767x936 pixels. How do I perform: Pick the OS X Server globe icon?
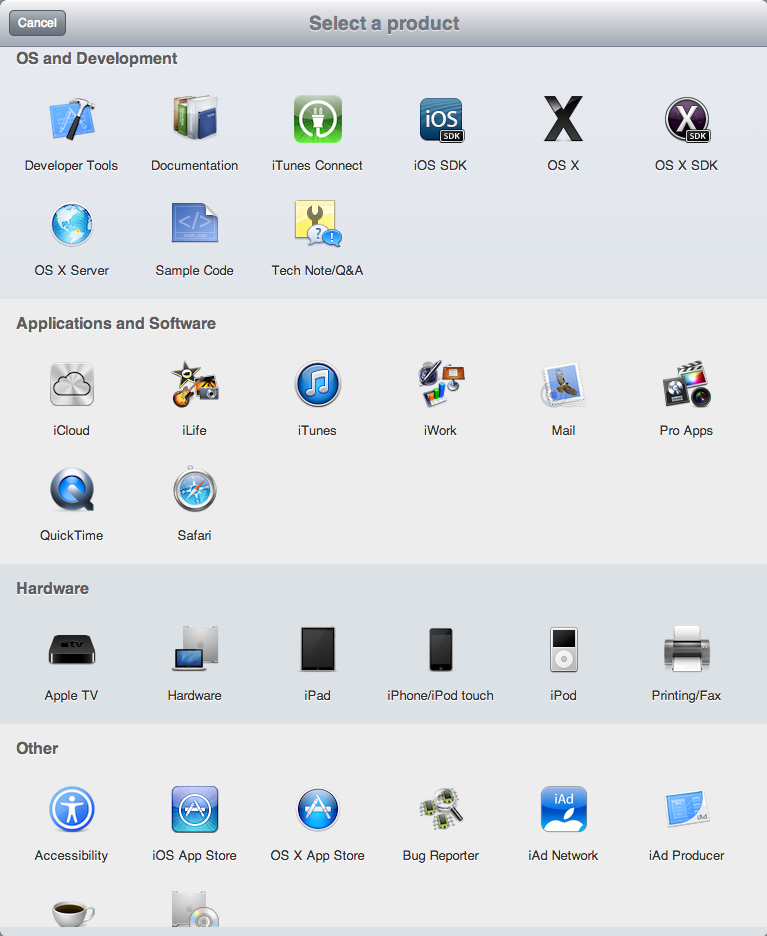(x=72, y=224)
